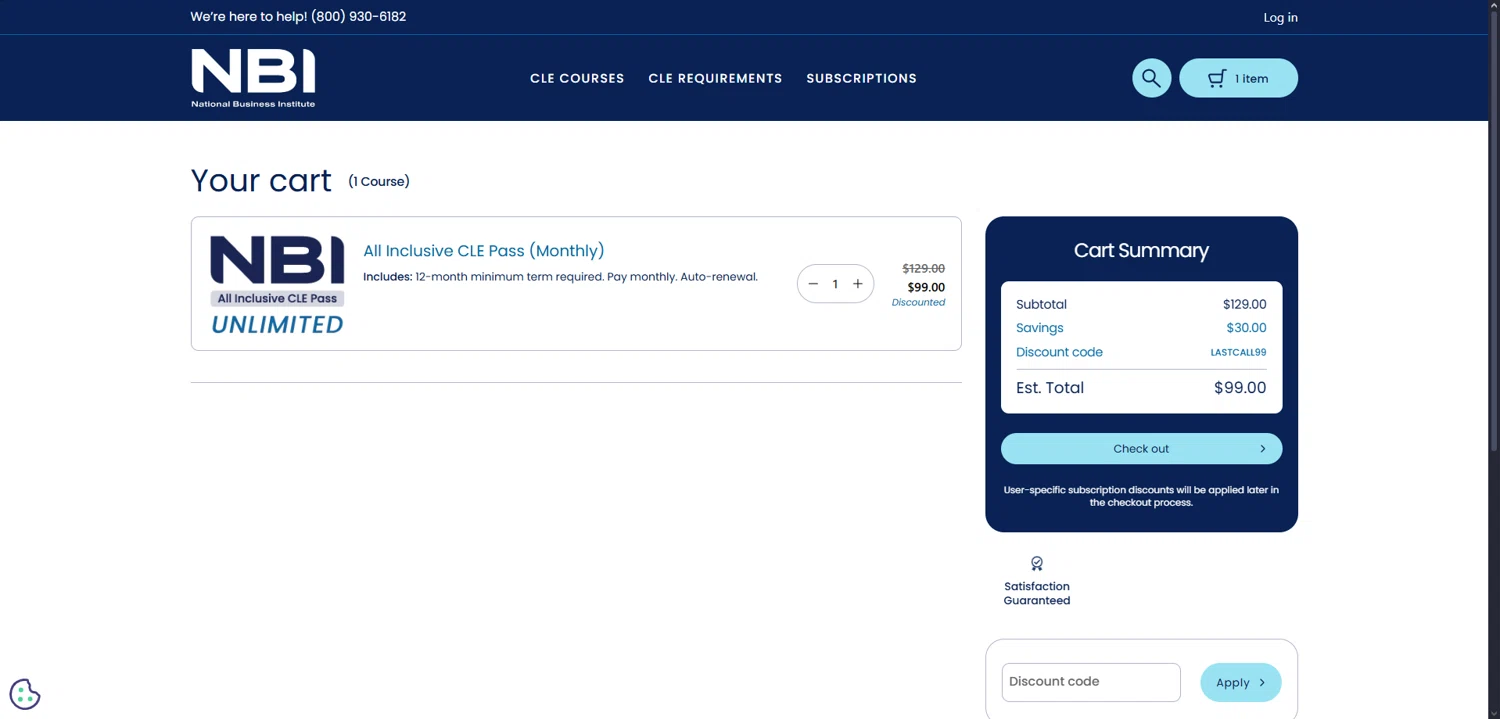Increase quantity with plus button
The width and height of the screenshot is (1500, 719).
pos(858,284)
